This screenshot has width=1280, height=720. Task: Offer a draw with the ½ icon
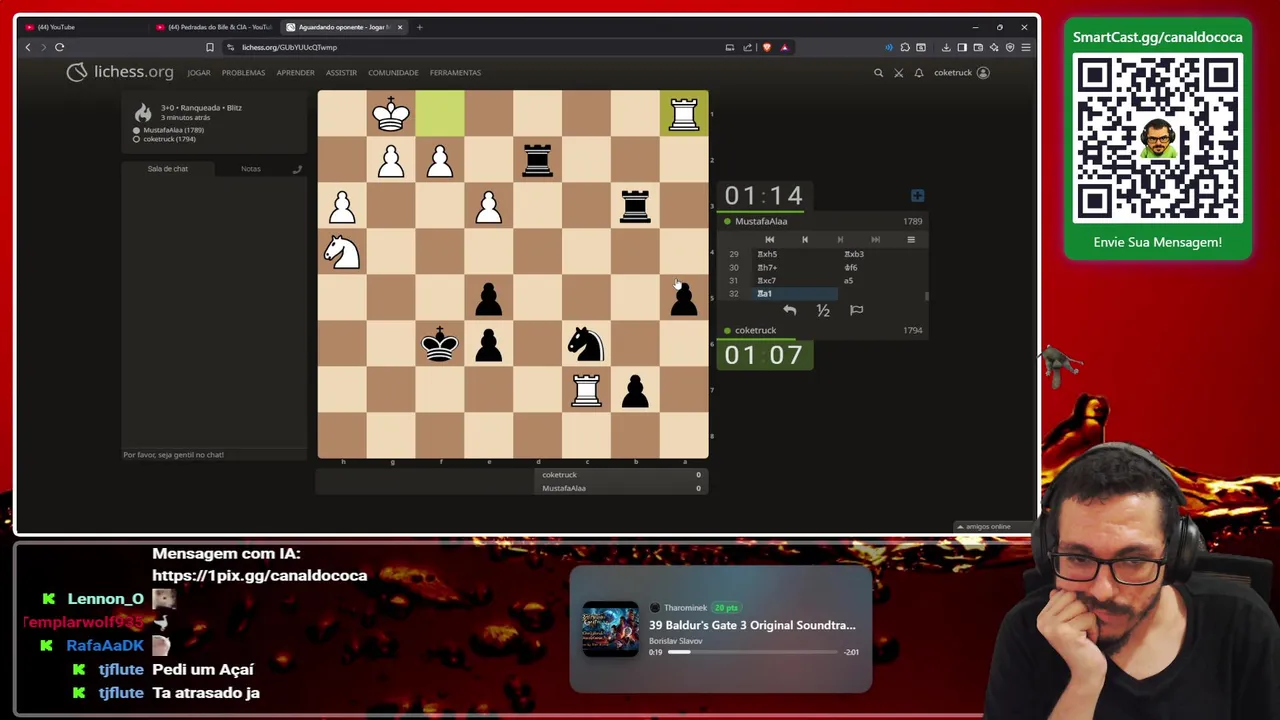point(823,310)
